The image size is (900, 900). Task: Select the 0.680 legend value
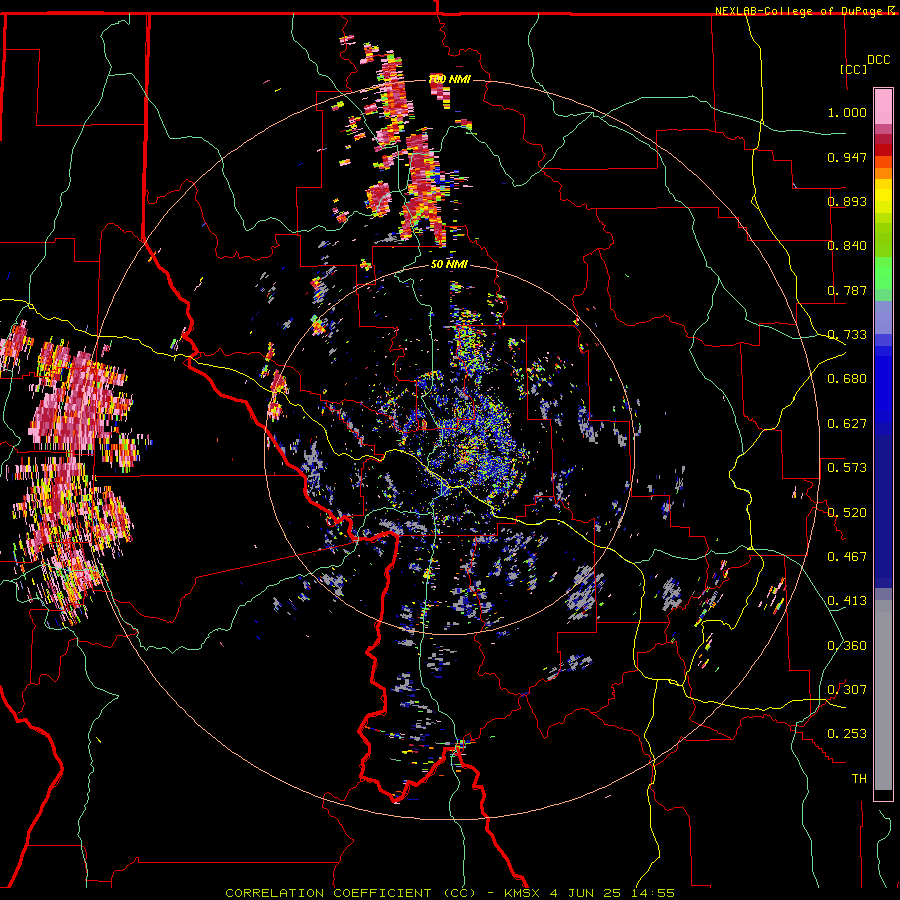847,379
